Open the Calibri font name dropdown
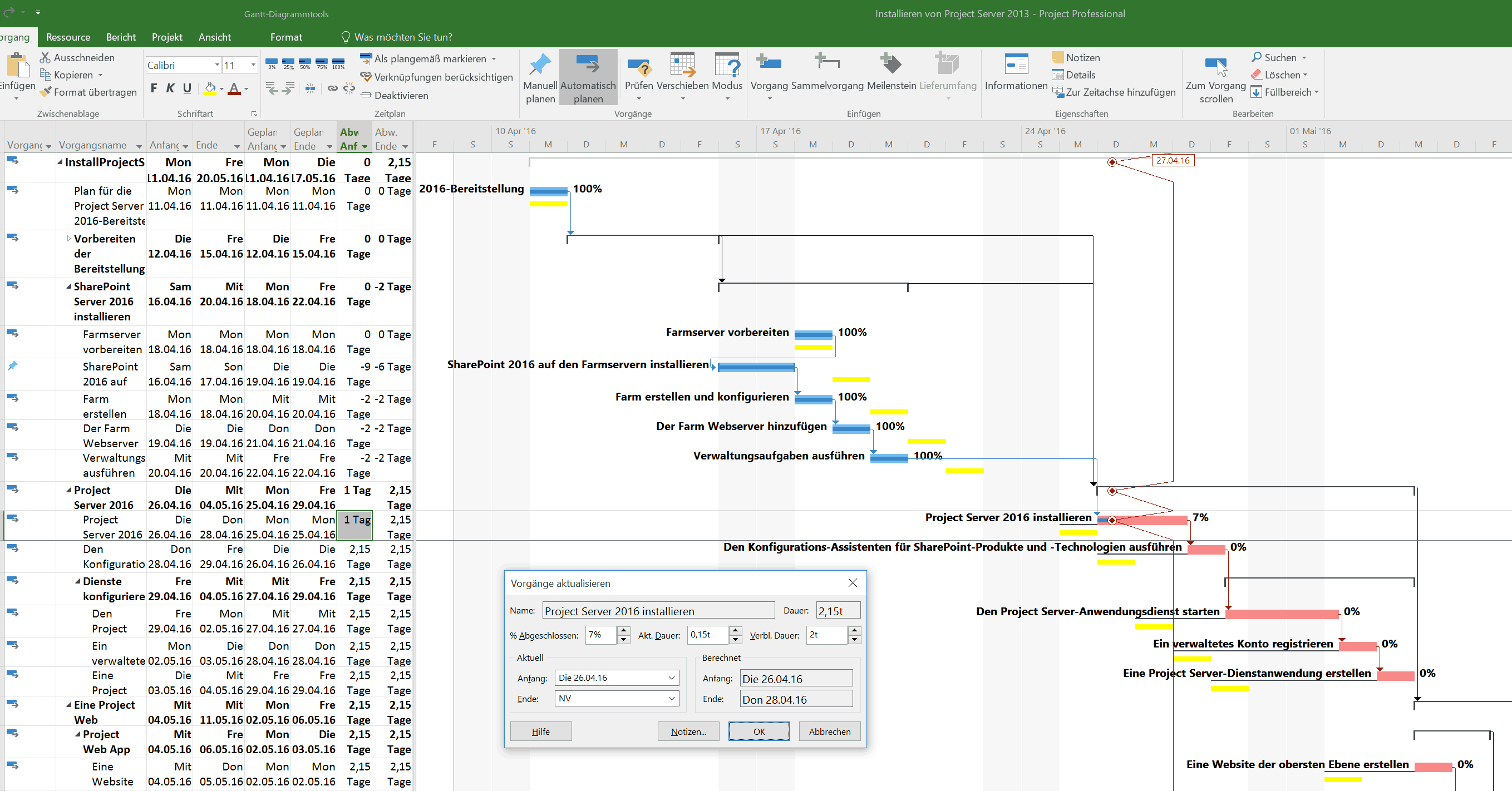 tap(216, 65)
